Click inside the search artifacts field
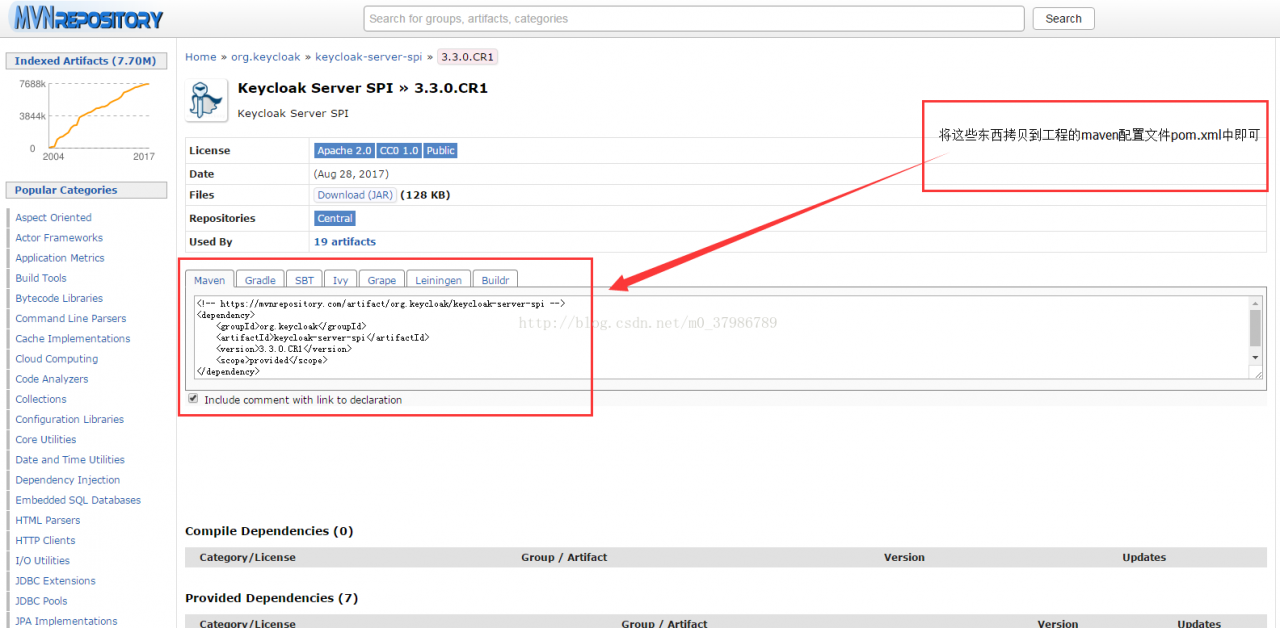 [x=694, y=18]
